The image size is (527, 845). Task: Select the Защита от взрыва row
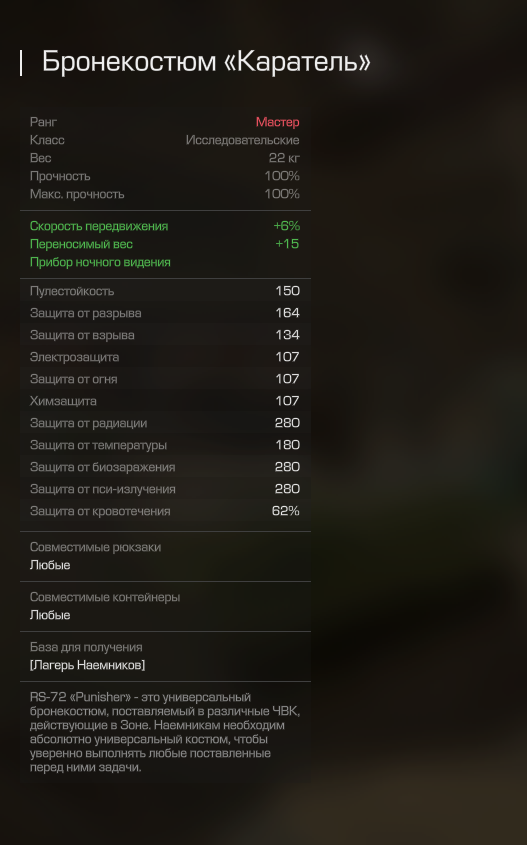(x=165, y=335)
